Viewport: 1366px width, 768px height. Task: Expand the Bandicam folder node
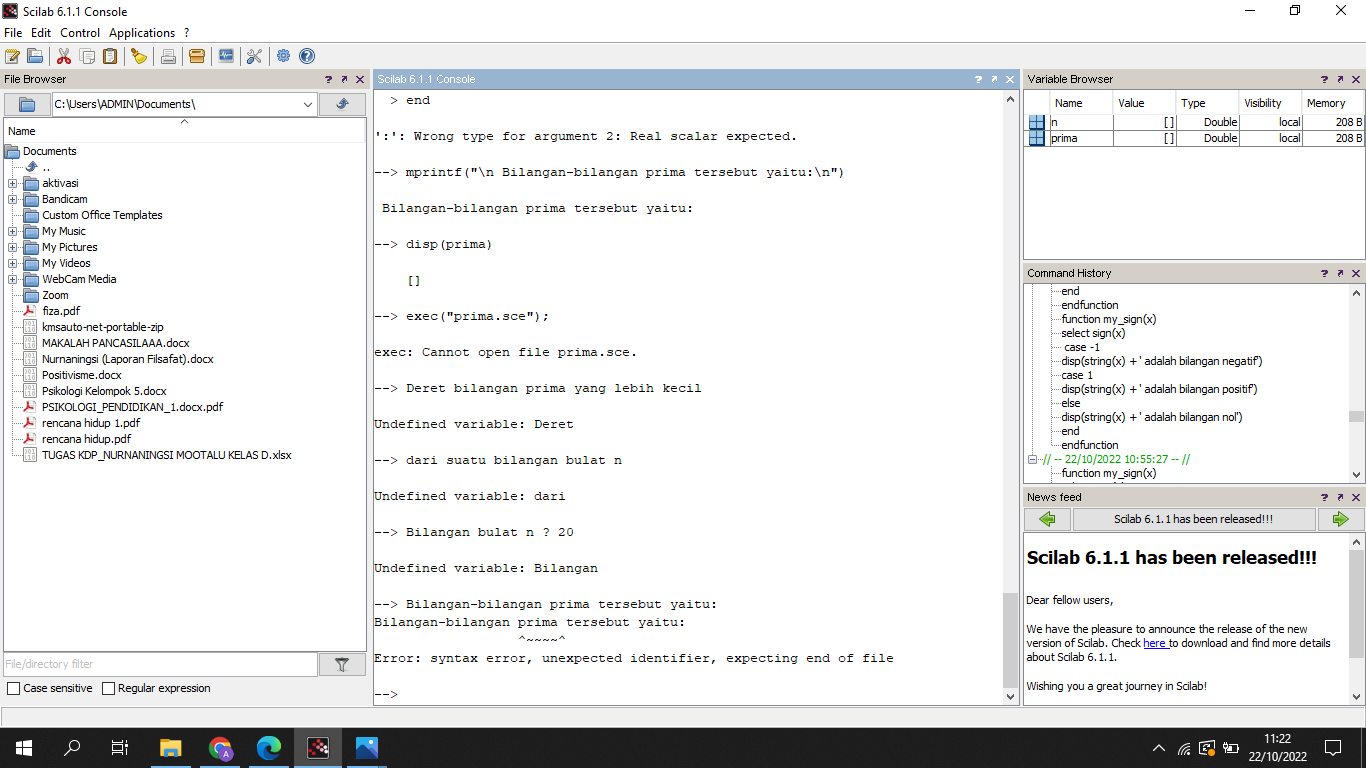12,199
